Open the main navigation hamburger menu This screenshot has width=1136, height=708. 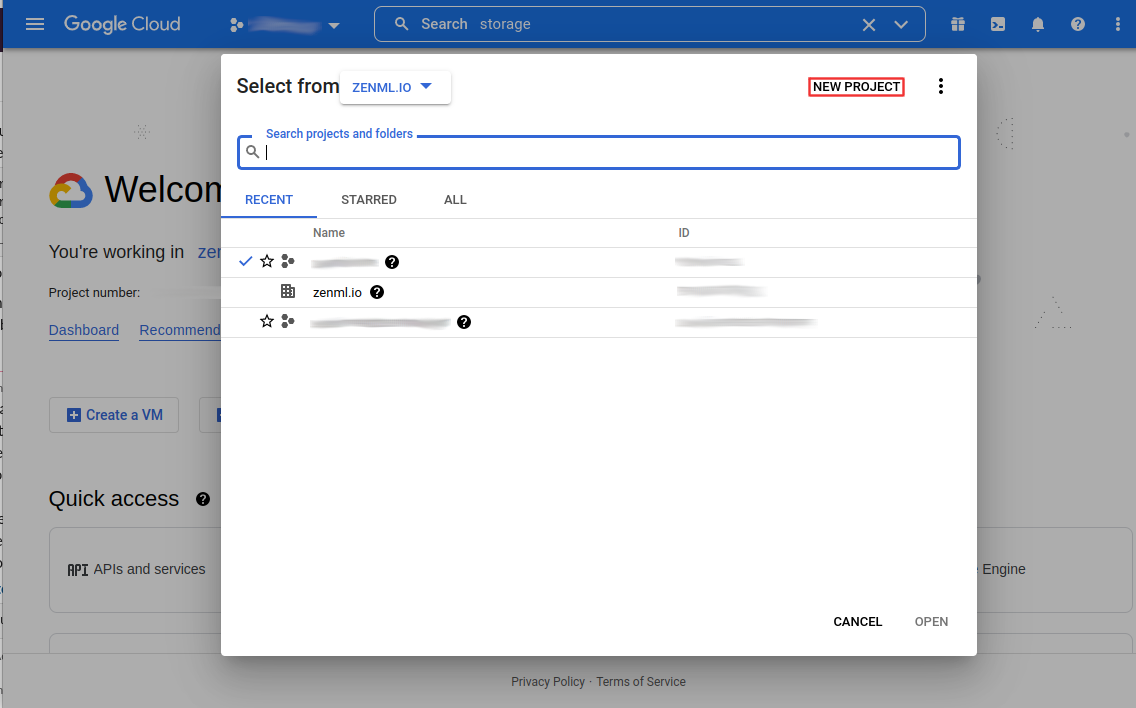(x=35, y=24)
